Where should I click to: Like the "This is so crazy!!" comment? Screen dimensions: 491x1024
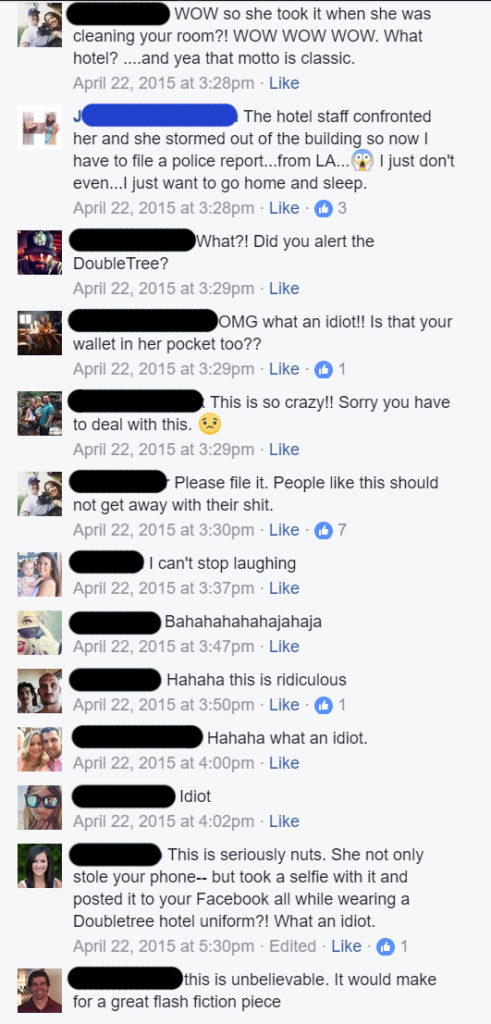click(x=284, y=449)
